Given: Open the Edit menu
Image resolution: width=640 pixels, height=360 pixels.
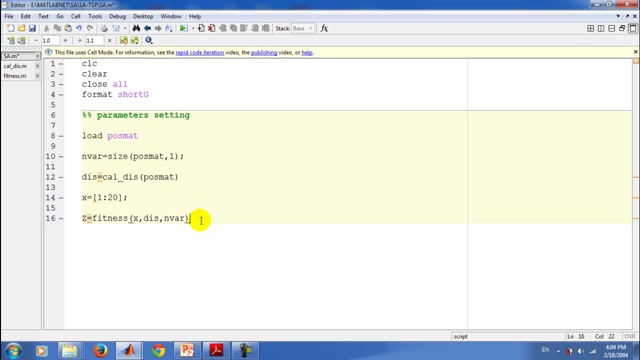Looking at the screenshot, I should click(25, 16).
